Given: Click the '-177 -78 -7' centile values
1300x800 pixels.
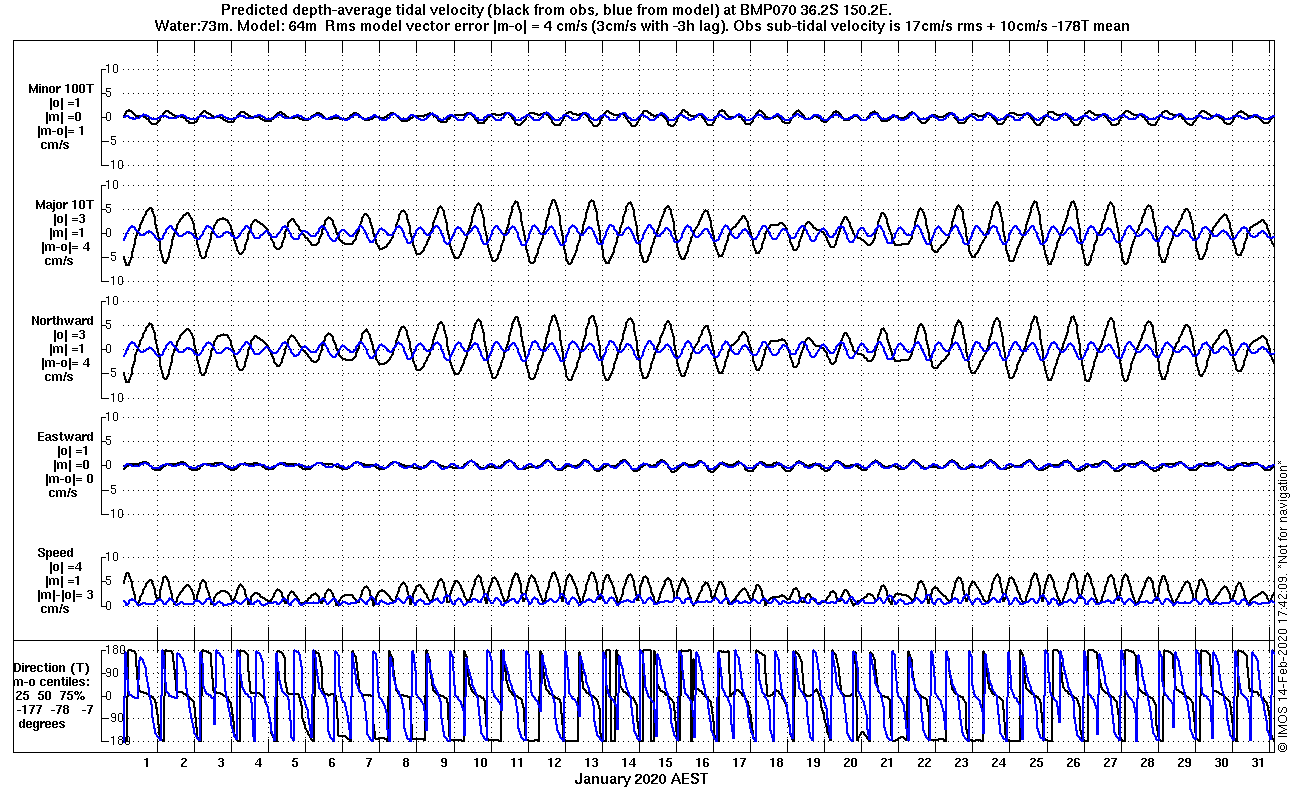Looking at the screenshot, I should [x=55, y=709].
